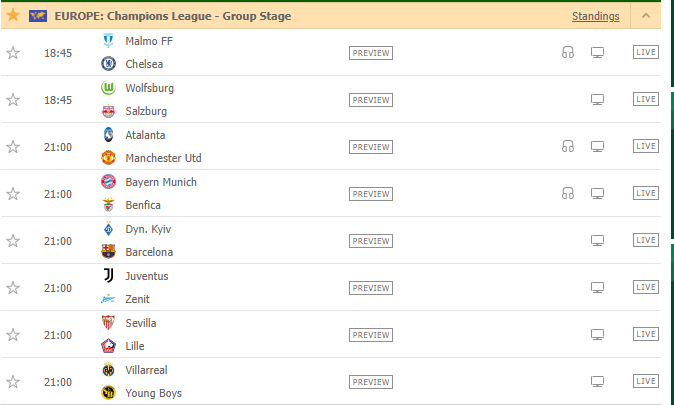674x405 pixels.
Task: Star the Villarreal vs Young Boys match
Action: (x=13, y=382)
